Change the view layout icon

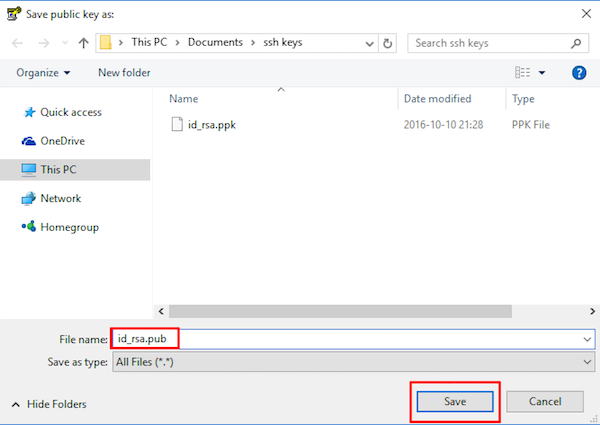pos(522,72)
